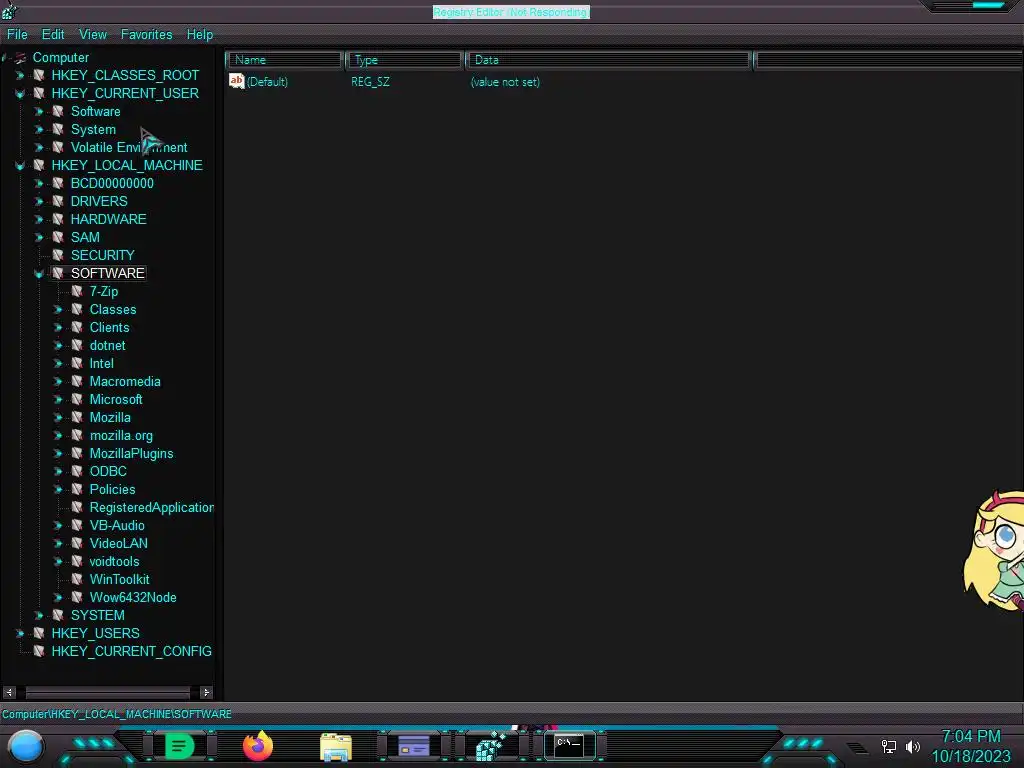Expand the HKEY_USERS key
Screen dimensions: 1024x768
coord(20,633)
